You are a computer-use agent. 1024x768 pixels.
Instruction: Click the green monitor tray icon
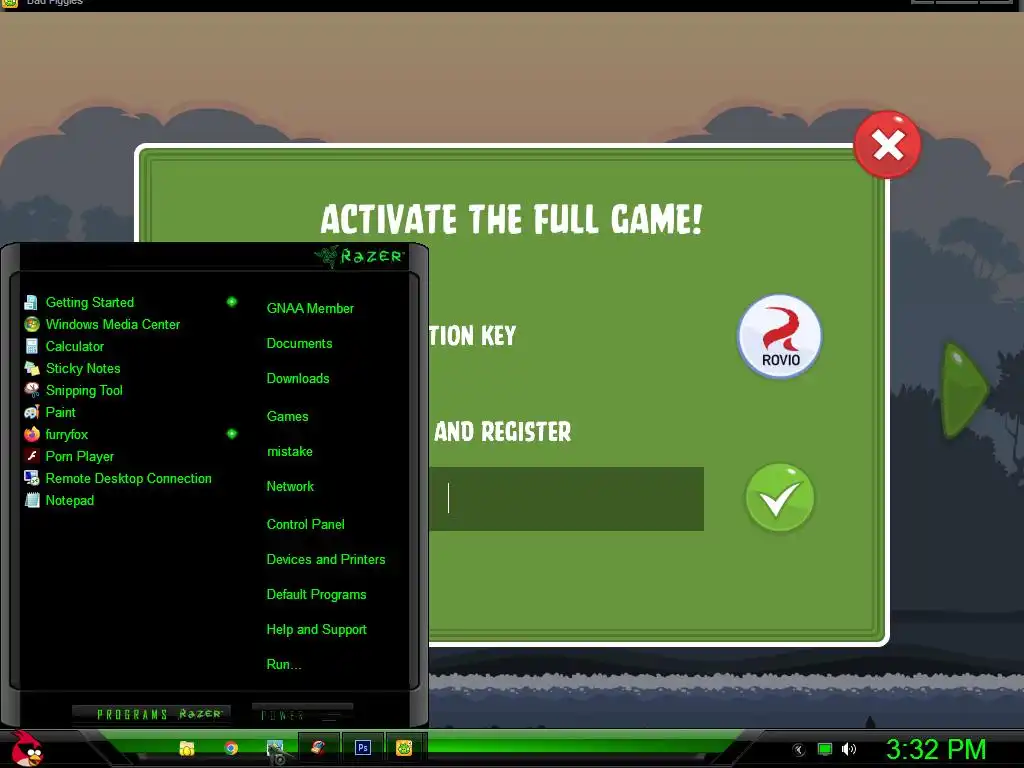(x=825, y=749)
